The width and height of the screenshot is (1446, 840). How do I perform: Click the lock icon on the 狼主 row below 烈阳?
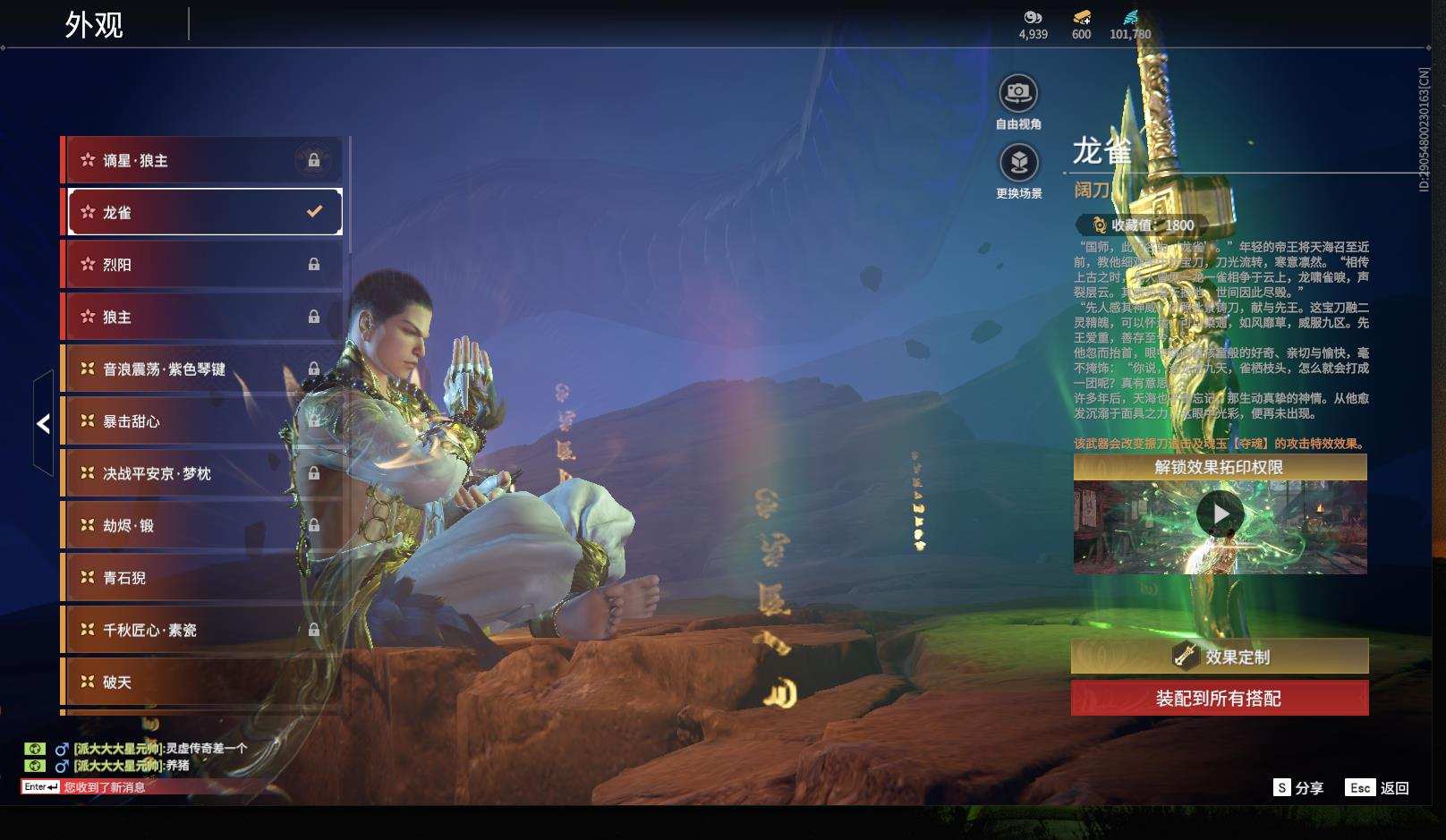[314, 317]
